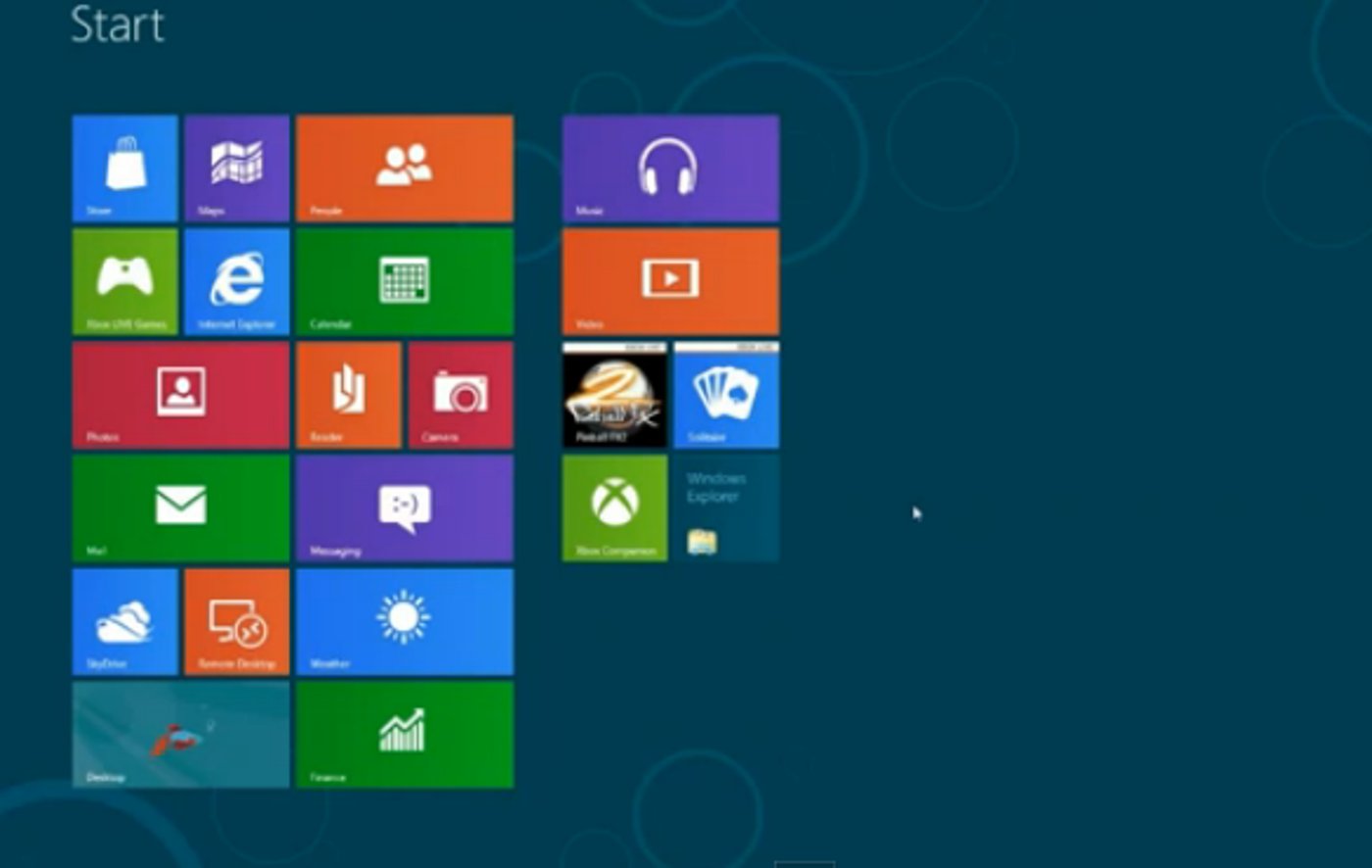This screenshot has height=868, width=1372.
Task: Open the Messaging tile
Action: (x=405, y=508)
